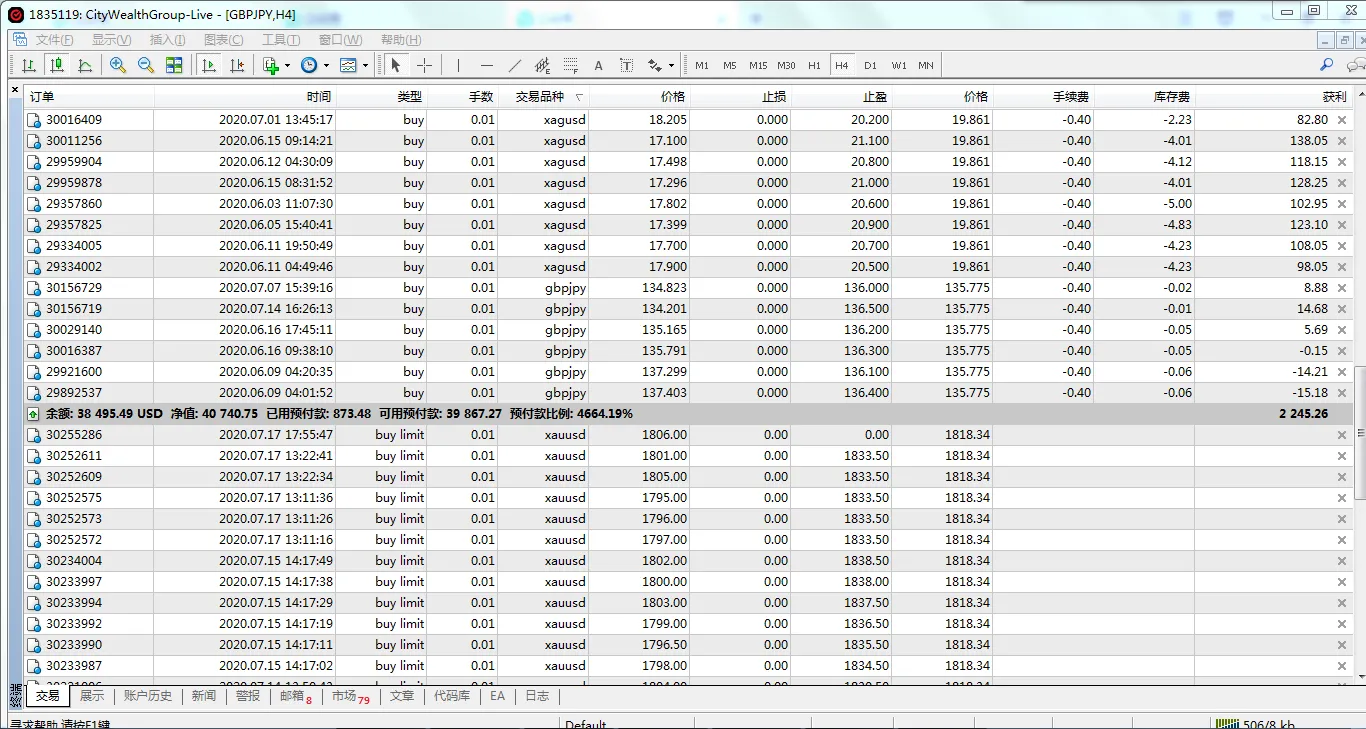Screen dimensions: 1366x729
Task: Switch timeframe to W1
Action: (899, 65)
